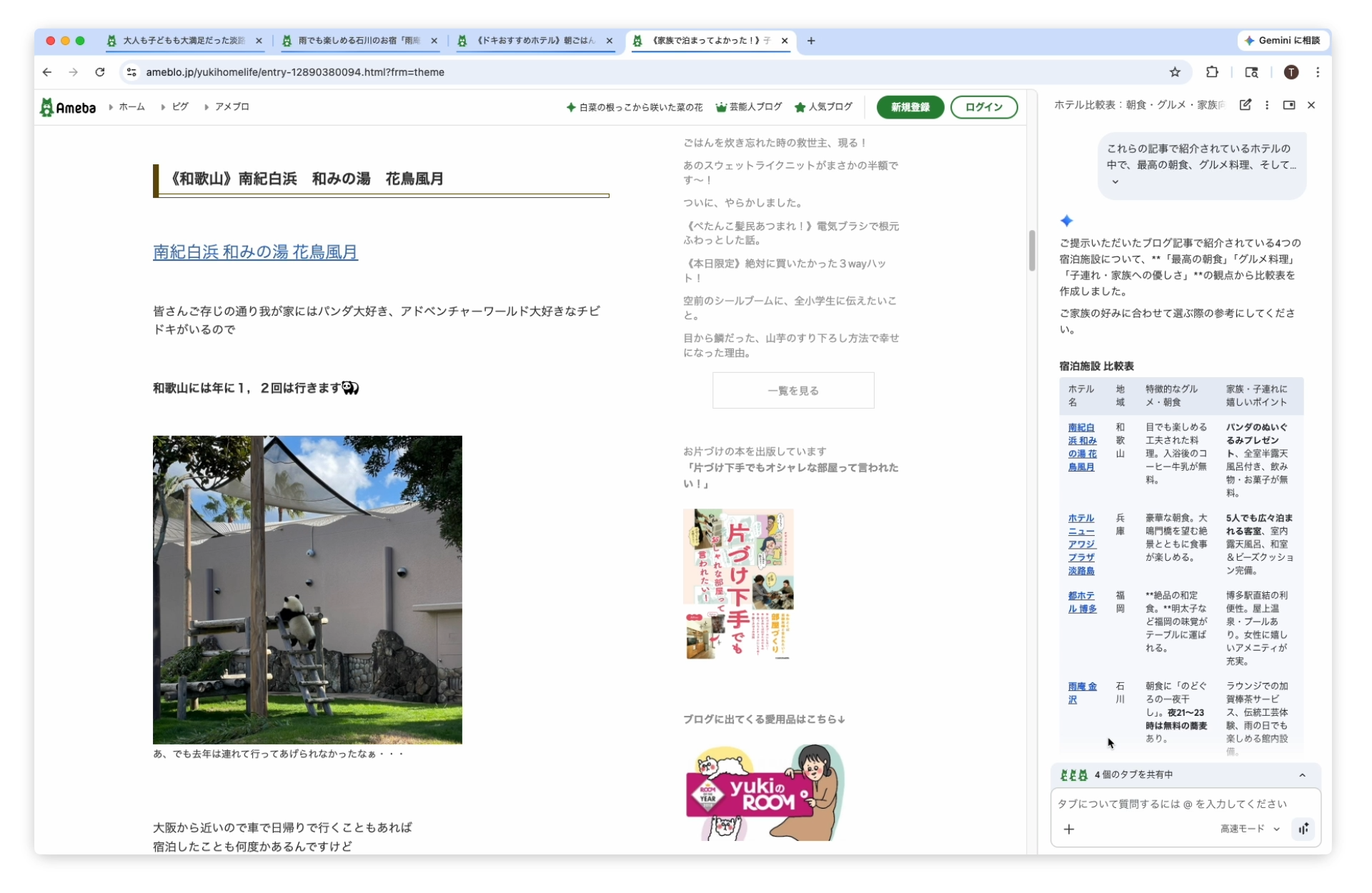Open the Gemini panel three-dot options menu
This screenshot has height=893, width=1372.
[x=1267, y=105]
